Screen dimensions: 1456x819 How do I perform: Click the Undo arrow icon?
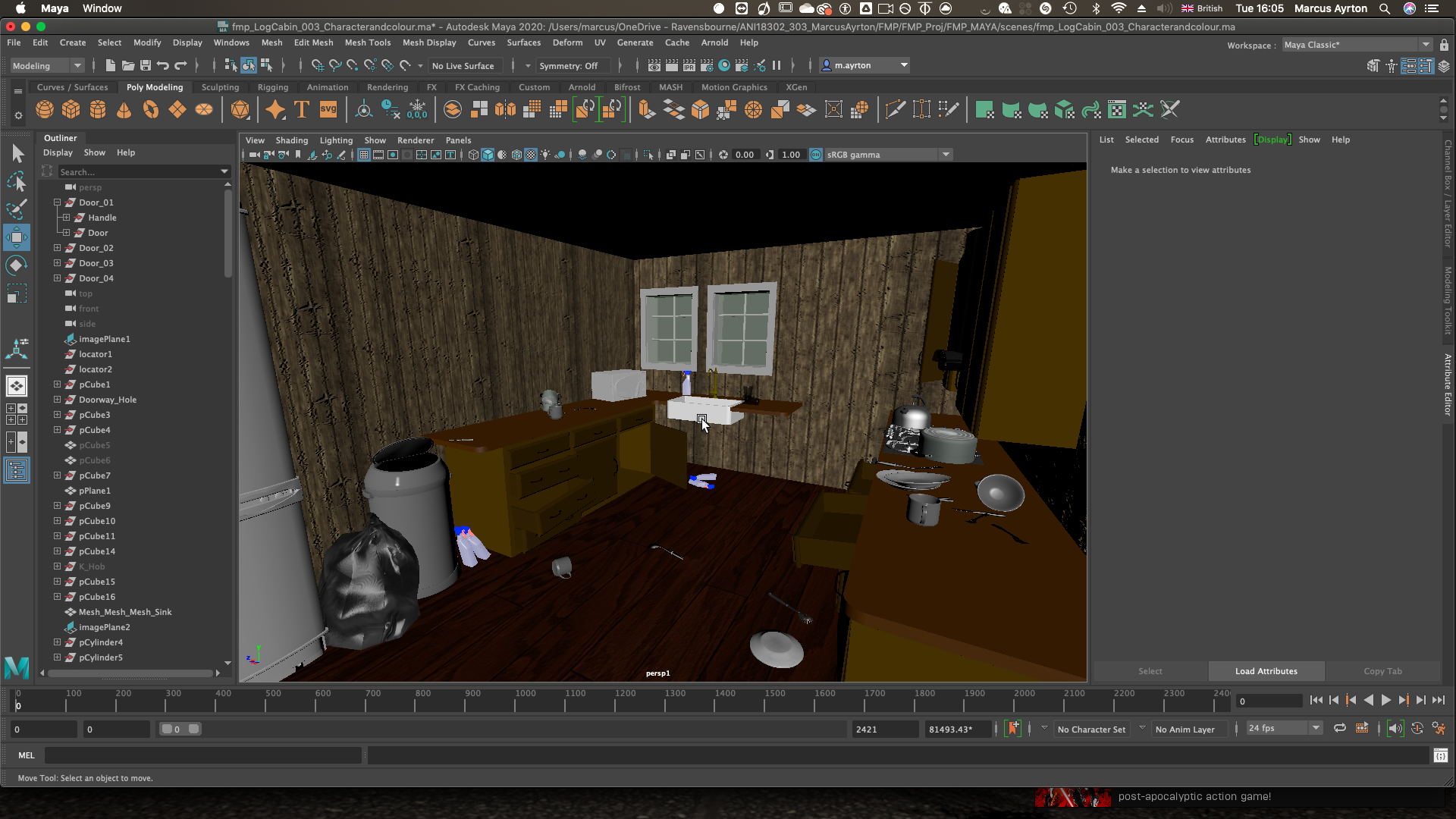pyautogui.click(x=163, y=66)
